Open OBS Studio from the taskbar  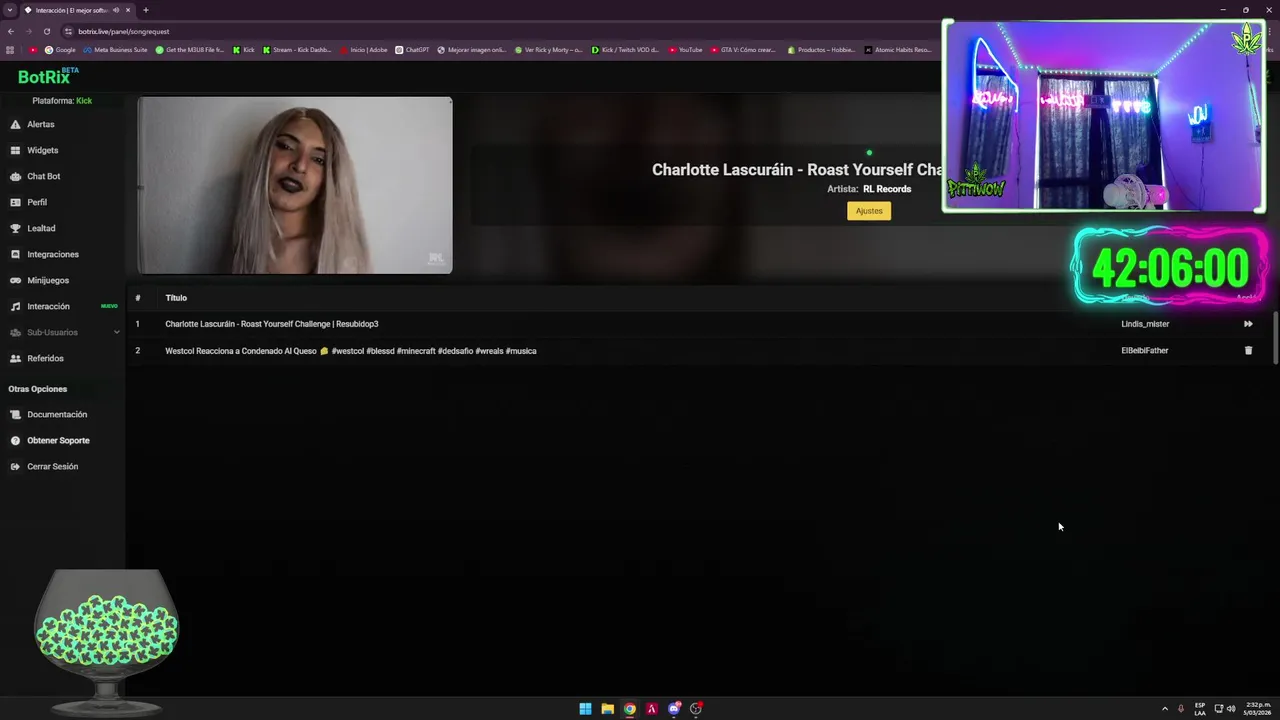point(696,709)
